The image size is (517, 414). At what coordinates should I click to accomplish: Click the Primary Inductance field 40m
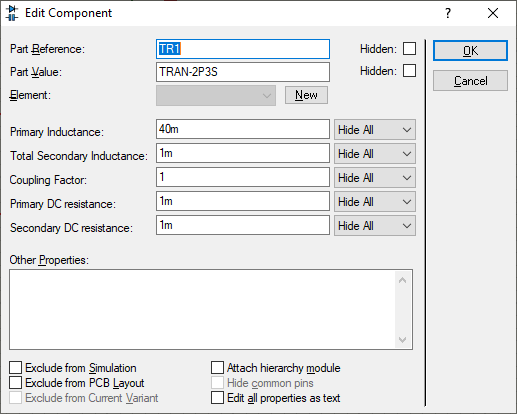243,129
